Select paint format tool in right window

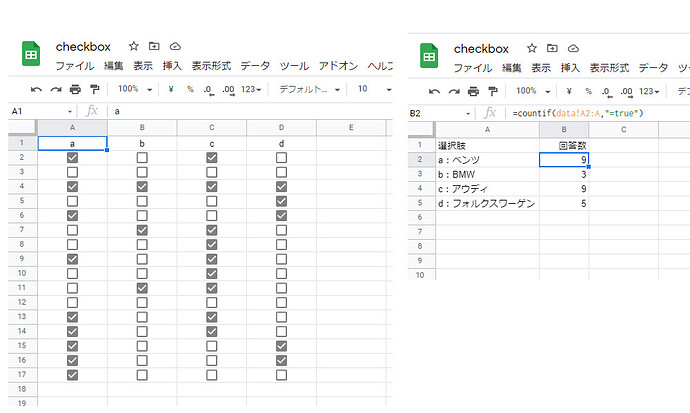[x=493, y=92]
